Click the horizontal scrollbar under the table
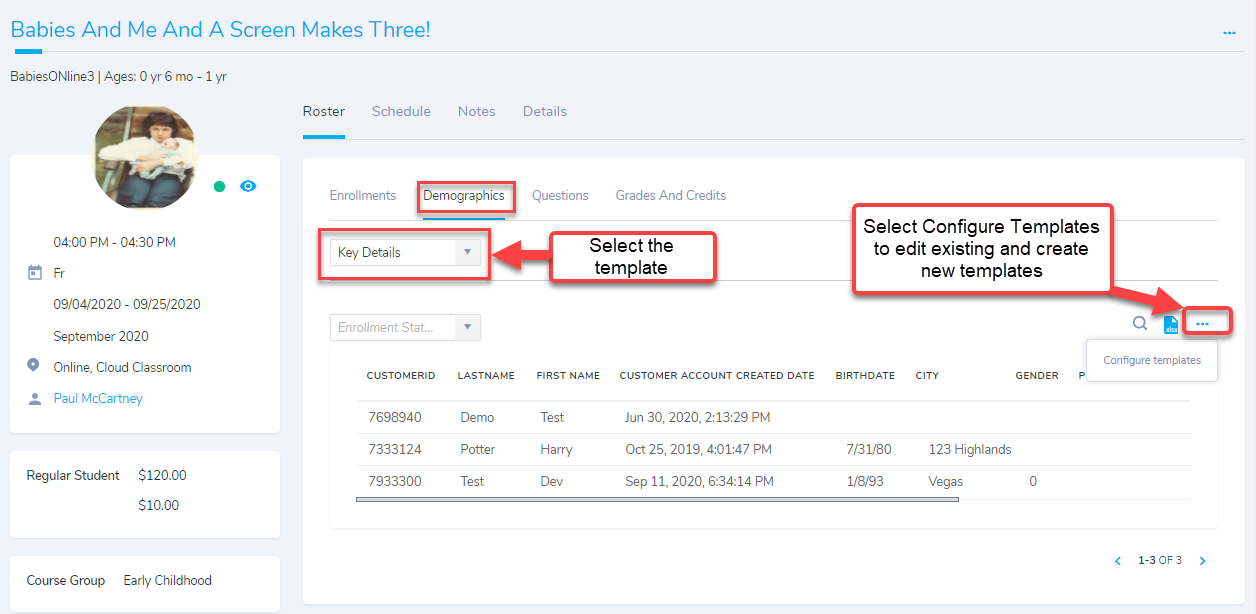Screen dimensions: 1256x614 coord(657,499)
